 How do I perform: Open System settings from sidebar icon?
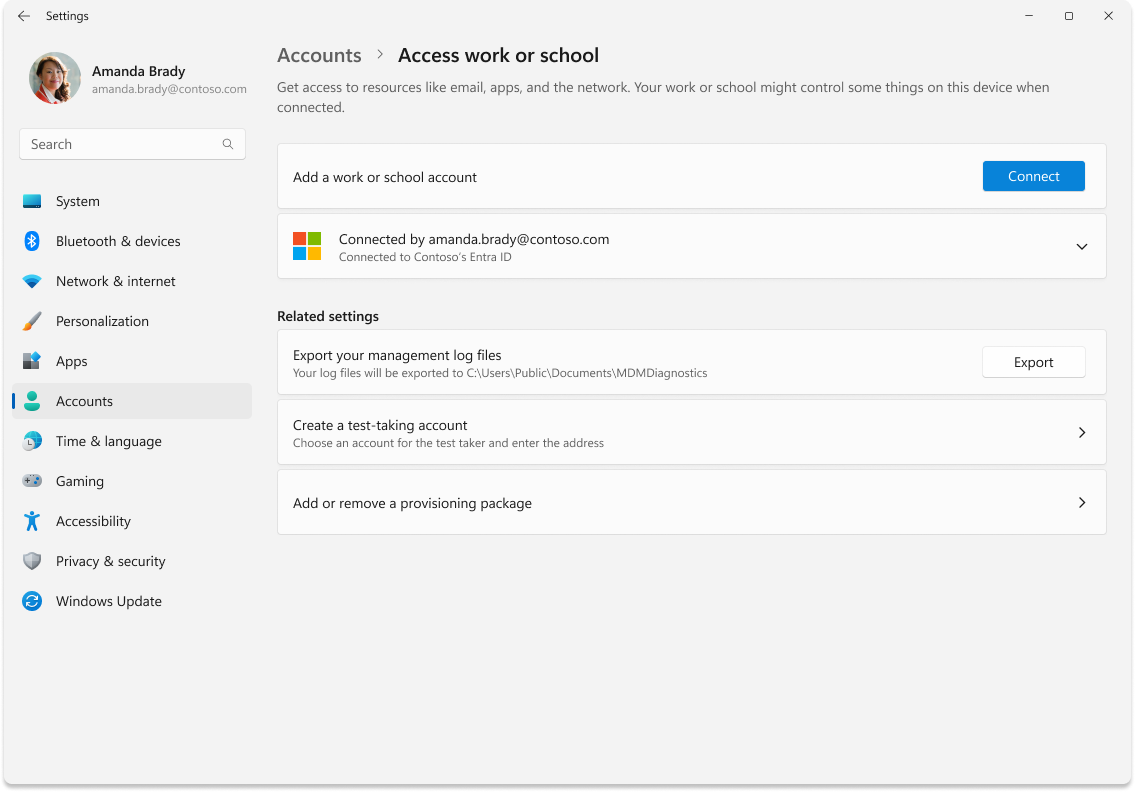[x=33, y=201]
